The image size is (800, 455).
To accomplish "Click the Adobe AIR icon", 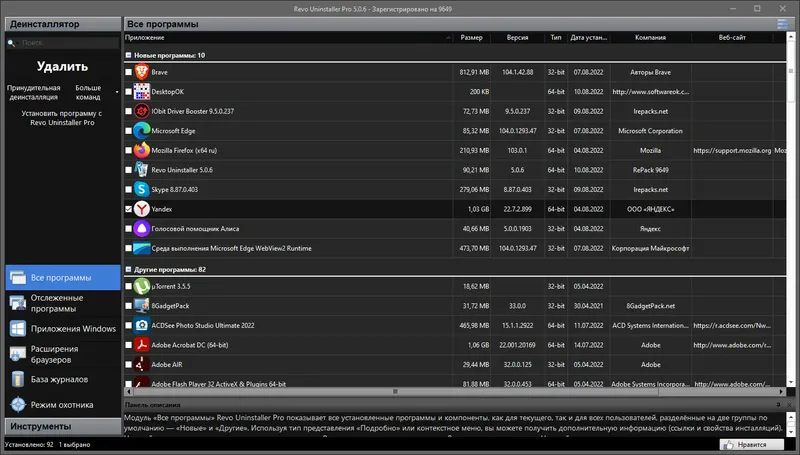I will tap(141, 365).
